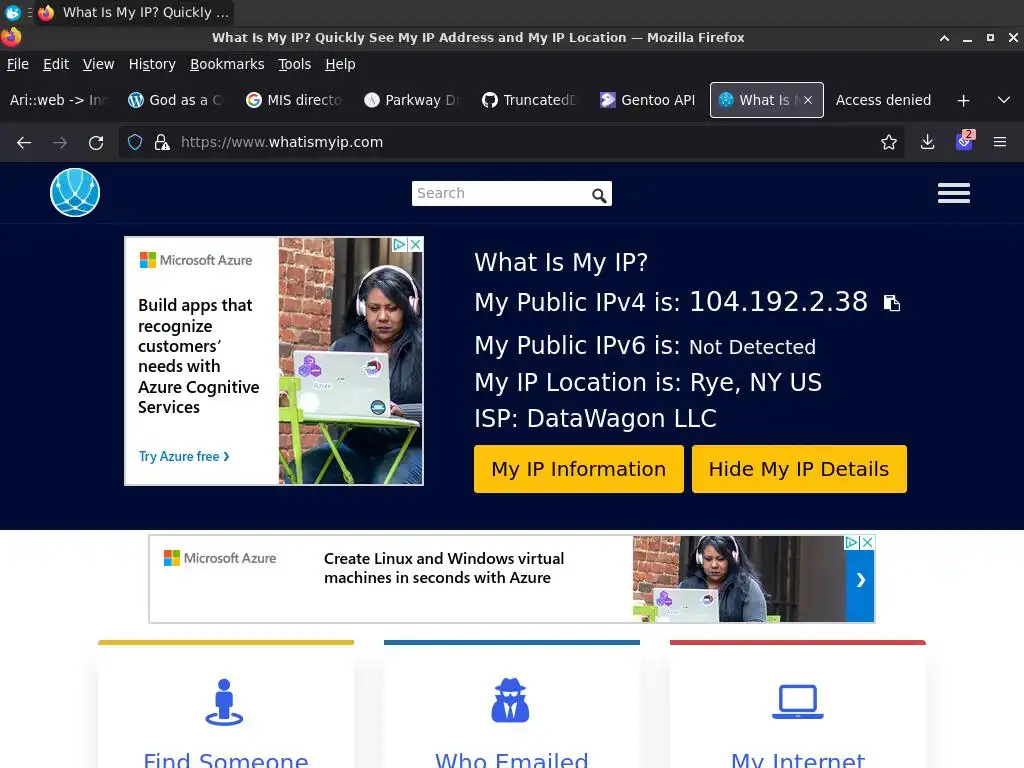Screen dimensions: 1024x768
Task: Click the 104.192.2.38 IPv4 address text
Action: 778,302
